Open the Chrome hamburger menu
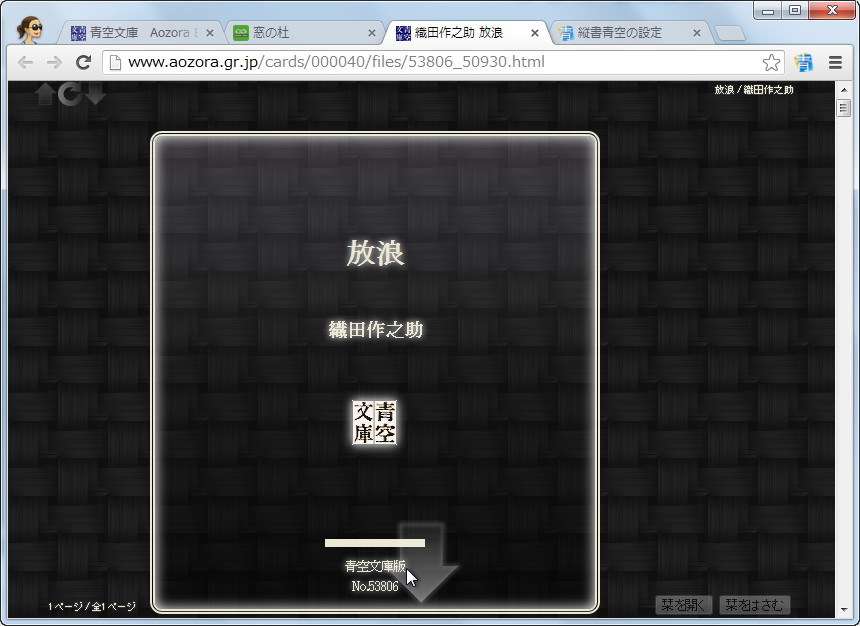The image size is (860, 626). (x=835, y=63)
